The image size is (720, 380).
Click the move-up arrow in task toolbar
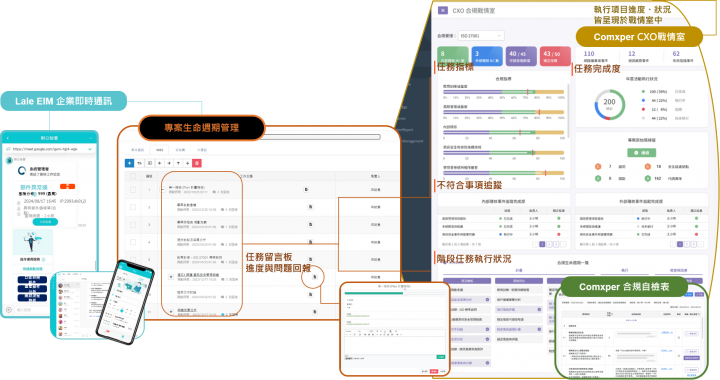tap(178, 163)
